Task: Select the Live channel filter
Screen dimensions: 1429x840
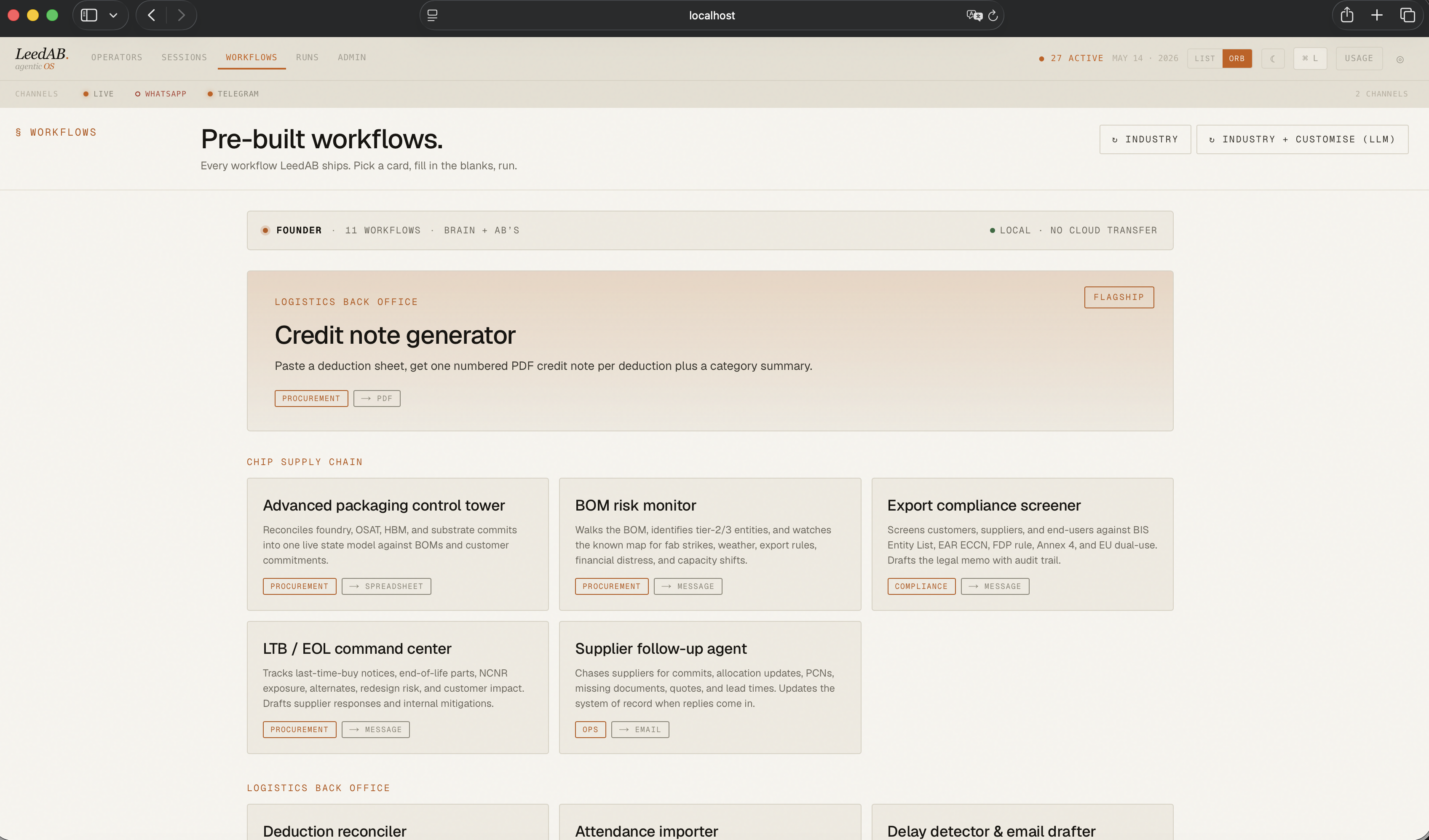Action: click(x=99, y=94)
